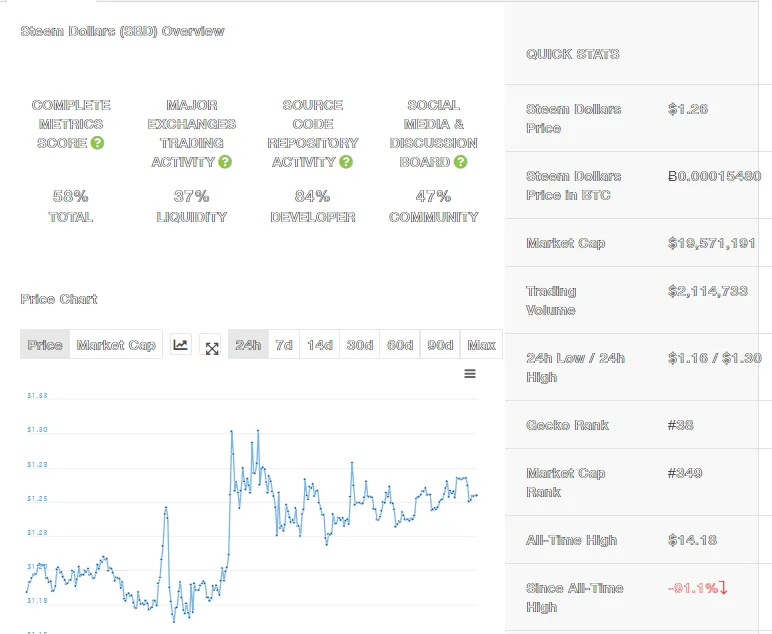Select the 7d time range

click(x=284, y=345)
